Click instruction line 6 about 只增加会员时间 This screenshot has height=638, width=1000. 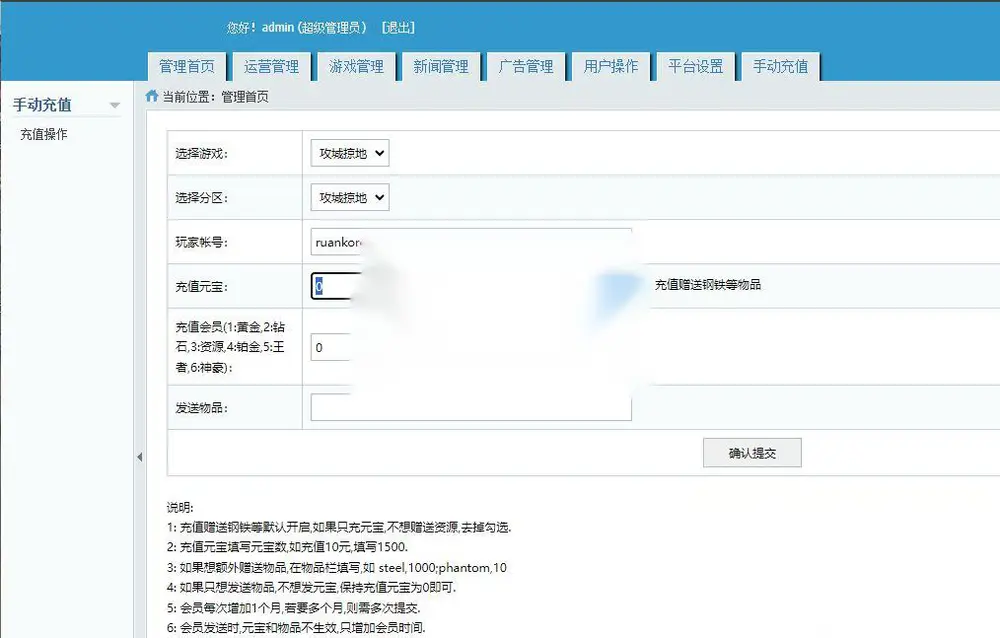297,628
